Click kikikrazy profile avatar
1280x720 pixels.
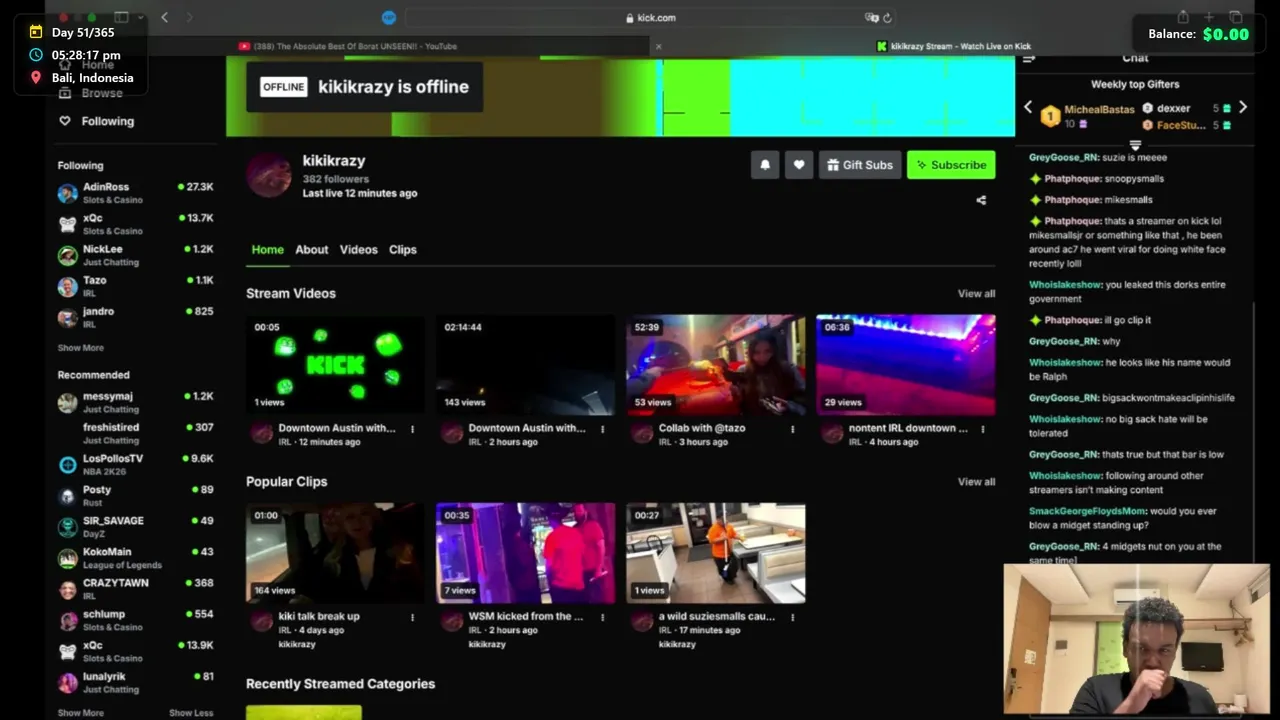(268, 175)
